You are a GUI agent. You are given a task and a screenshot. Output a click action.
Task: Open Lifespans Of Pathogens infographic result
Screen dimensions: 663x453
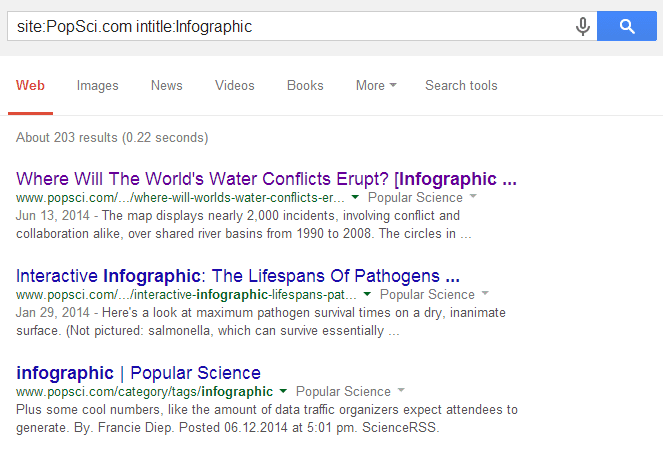coord(238,276)
